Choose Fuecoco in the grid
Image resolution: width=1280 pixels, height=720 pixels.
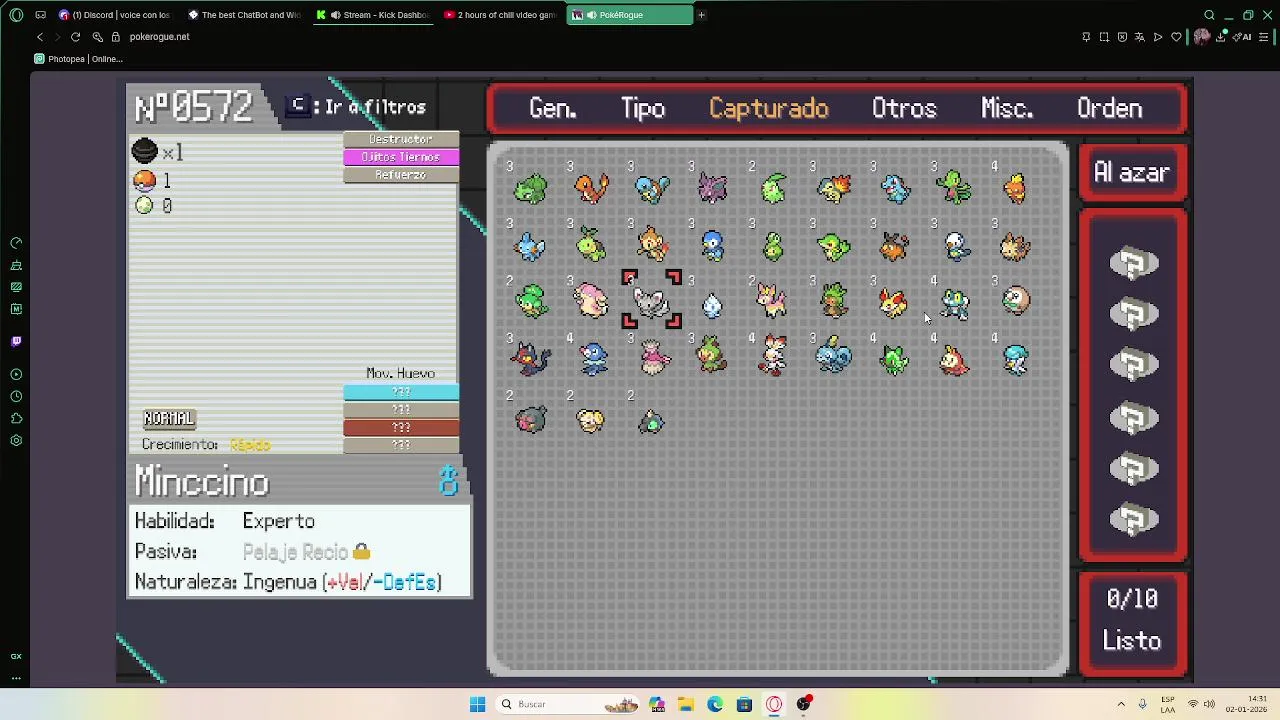pyautogui.click(x=955, y=358)
